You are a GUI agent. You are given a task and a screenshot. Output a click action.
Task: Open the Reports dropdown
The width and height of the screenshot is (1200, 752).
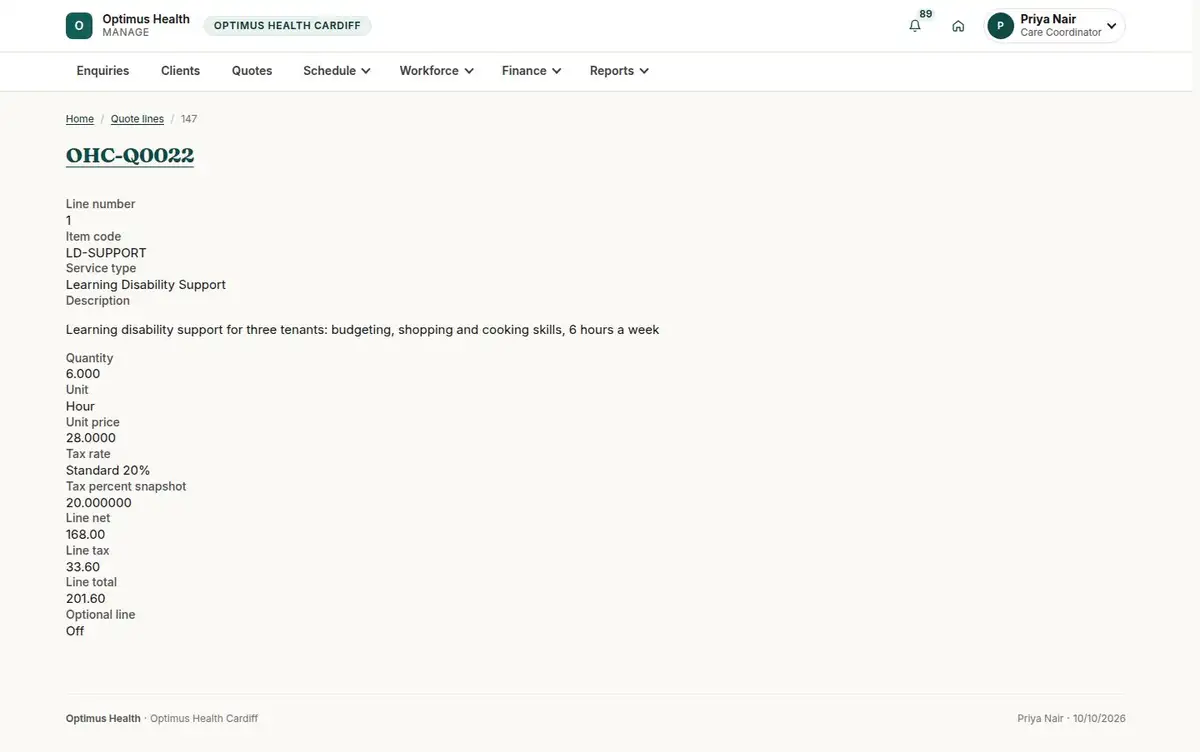[x=619, y=71]
